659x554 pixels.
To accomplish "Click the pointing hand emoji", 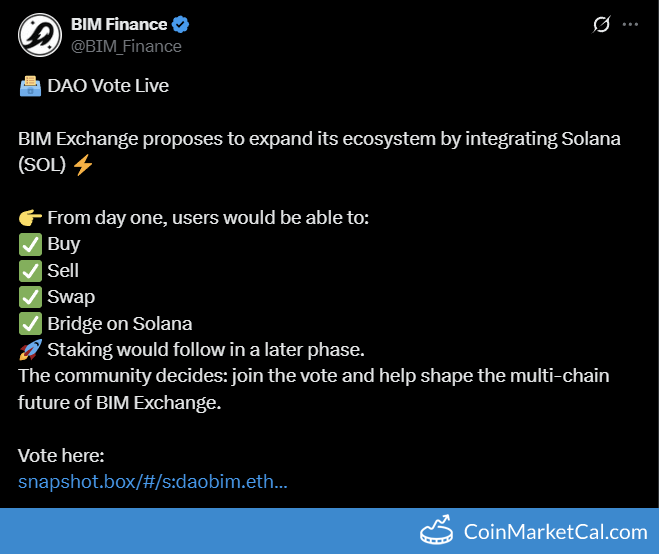I will 30,218.
